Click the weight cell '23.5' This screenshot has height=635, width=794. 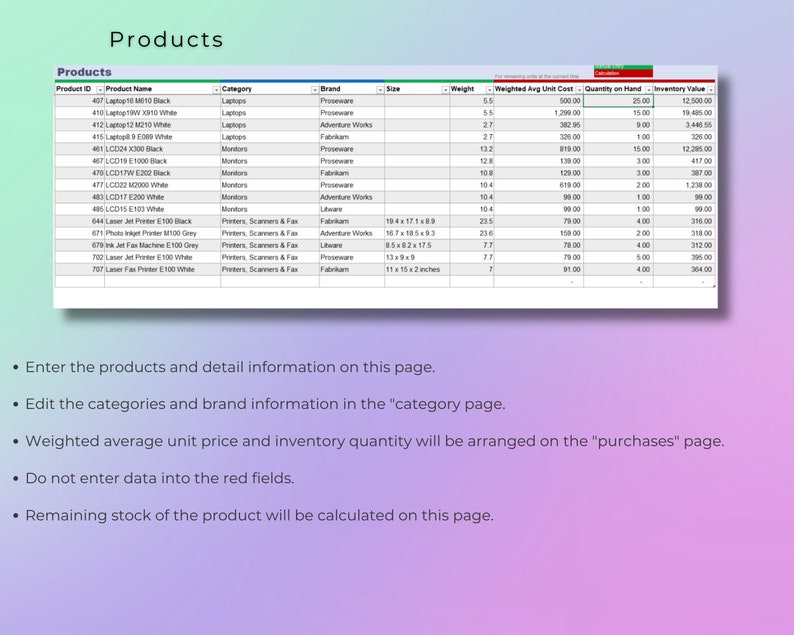(471, 221)
